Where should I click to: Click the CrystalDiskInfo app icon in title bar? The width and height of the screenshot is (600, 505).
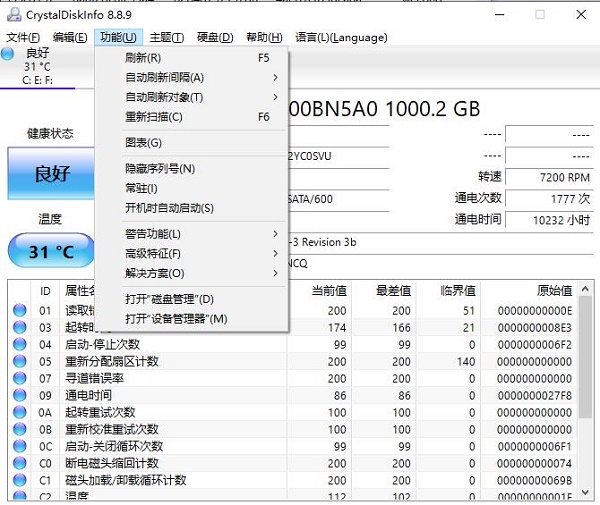(14, 15)
